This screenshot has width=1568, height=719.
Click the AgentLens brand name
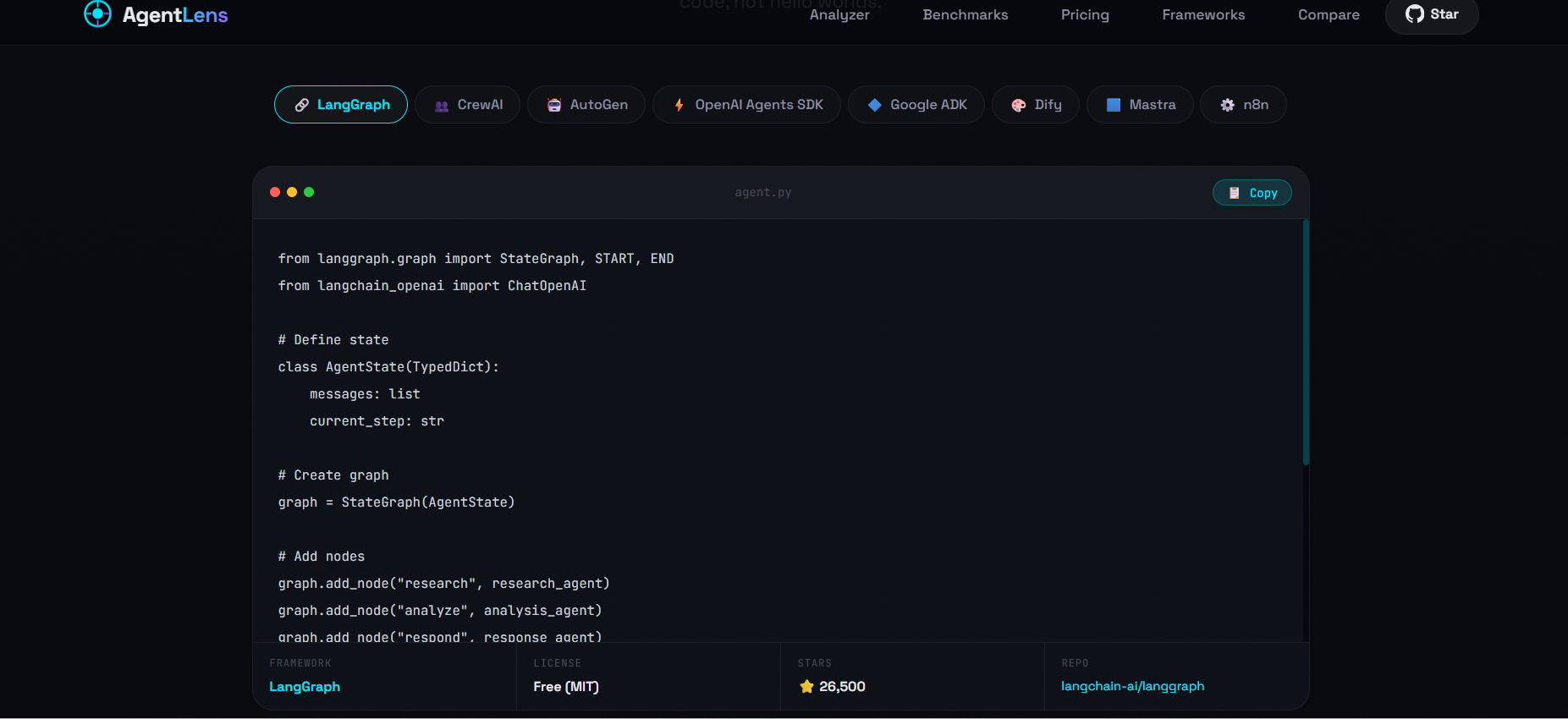(x=175, y=14)
